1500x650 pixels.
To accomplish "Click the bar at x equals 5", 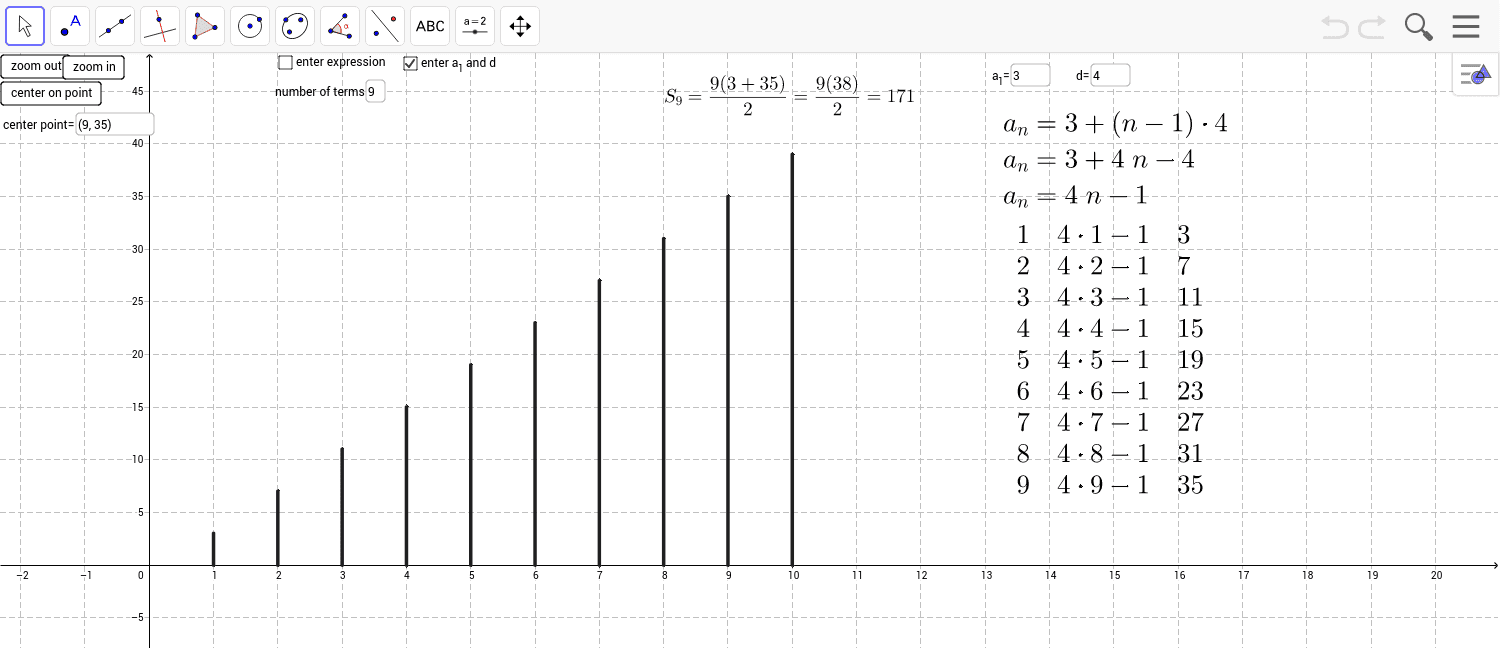I will tap(471, 465).
